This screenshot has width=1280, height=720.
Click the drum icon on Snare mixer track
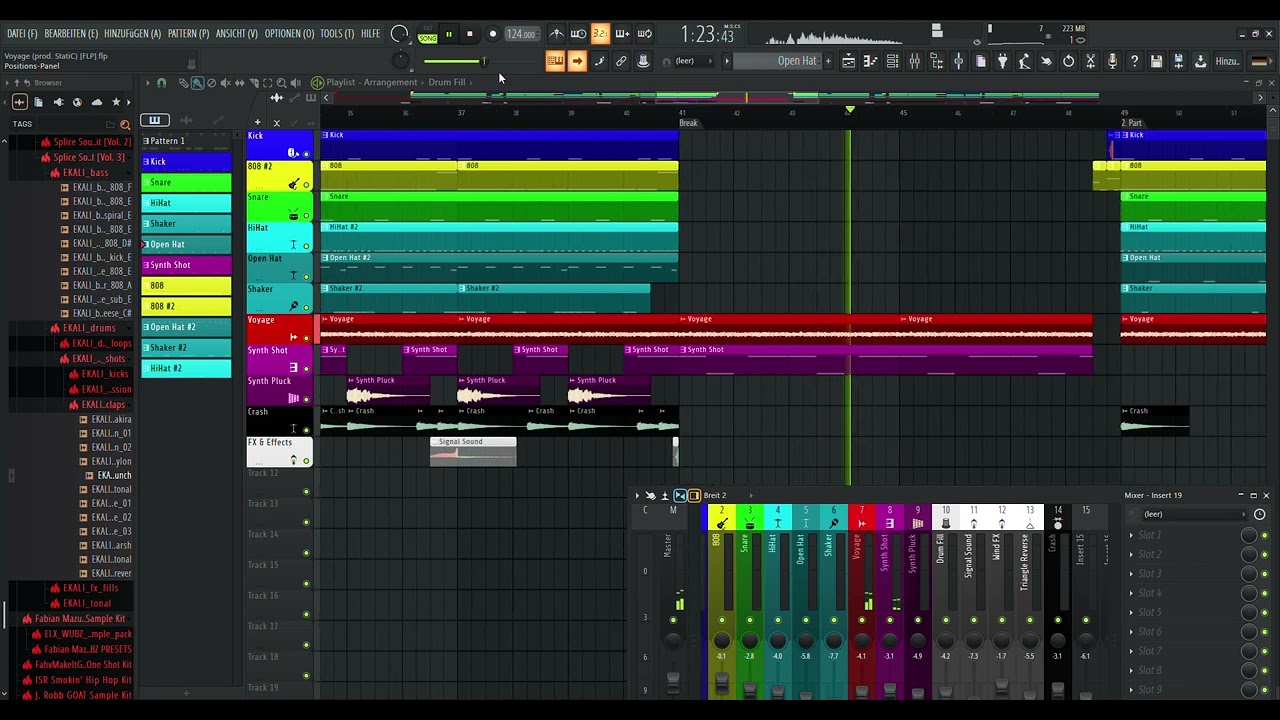tap(750, 523)
